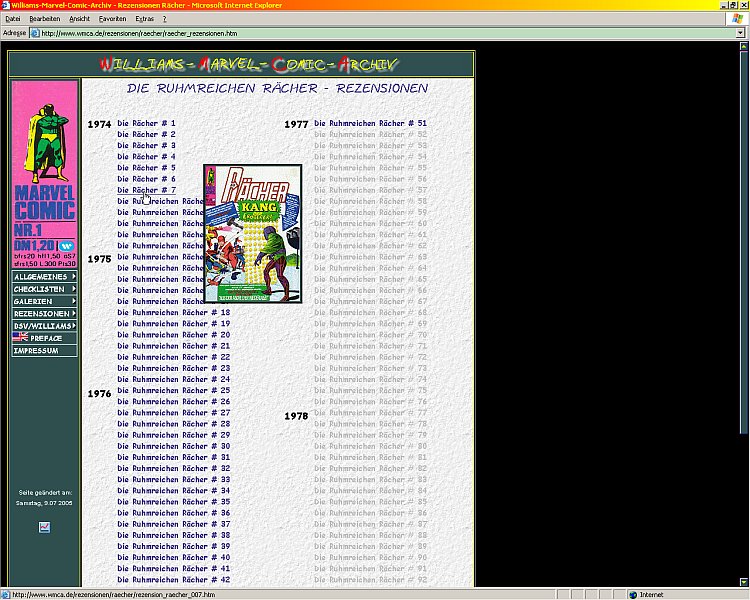This screenshot has width=750, height=600.
Task: Open review Die Rächer # 6
Action: point(146,179)
